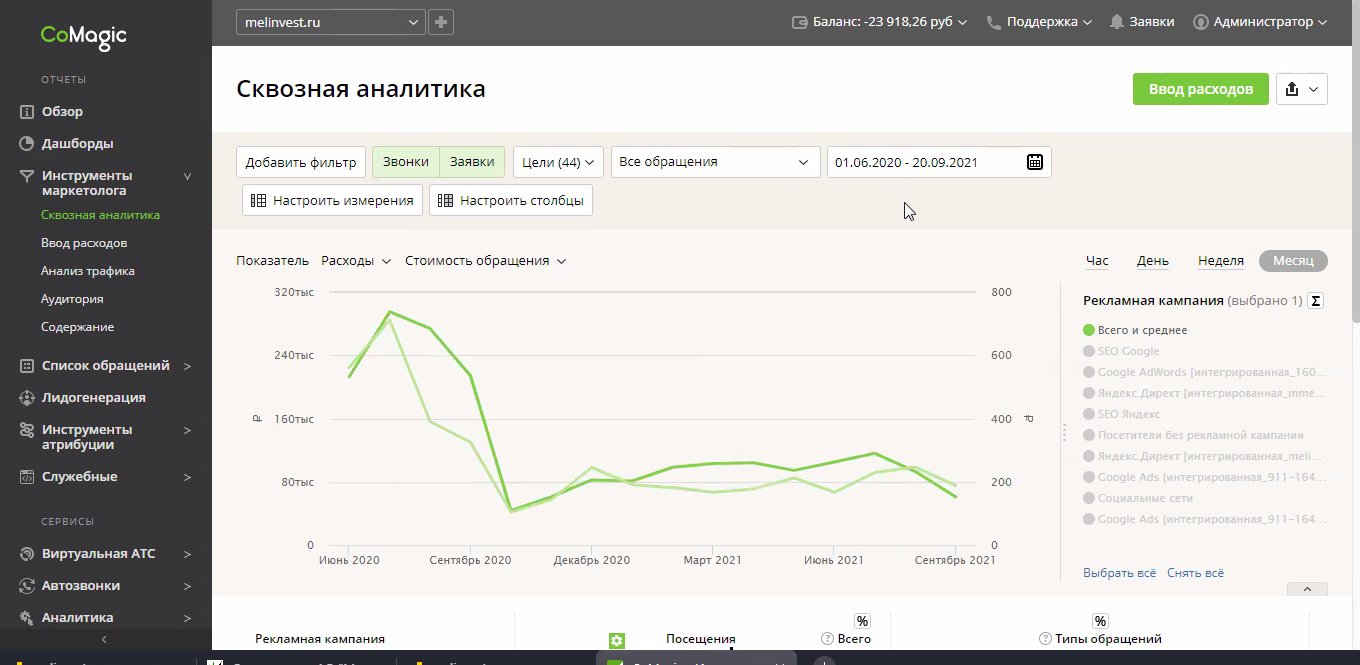Click Добавить фильтр button
Viewport: 1360px width, 665px height.
(x=301, y=162)
